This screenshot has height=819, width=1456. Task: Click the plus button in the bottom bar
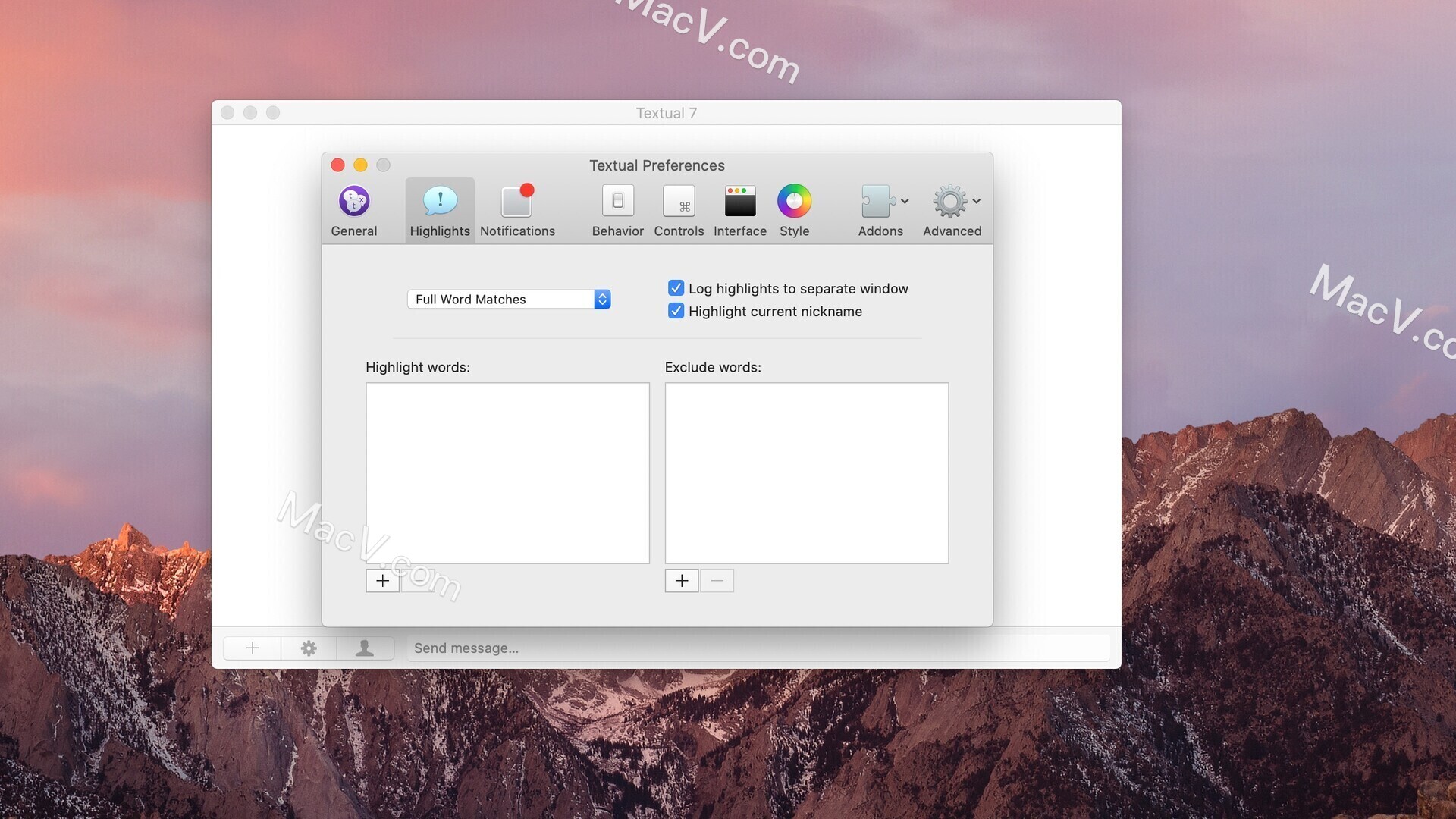pyautogui.click(x=253, y=648)
